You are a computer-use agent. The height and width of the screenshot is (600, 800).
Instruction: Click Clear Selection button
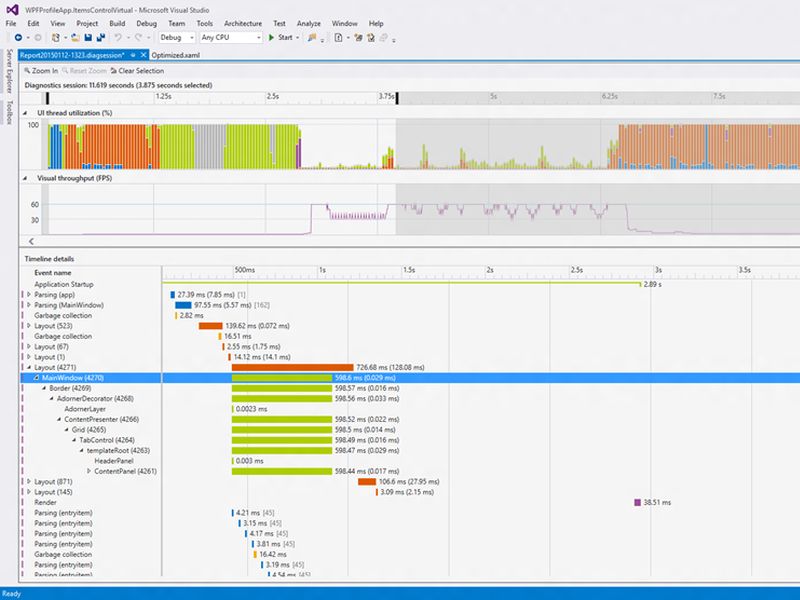pyautogui.click(x=137, y=71)
